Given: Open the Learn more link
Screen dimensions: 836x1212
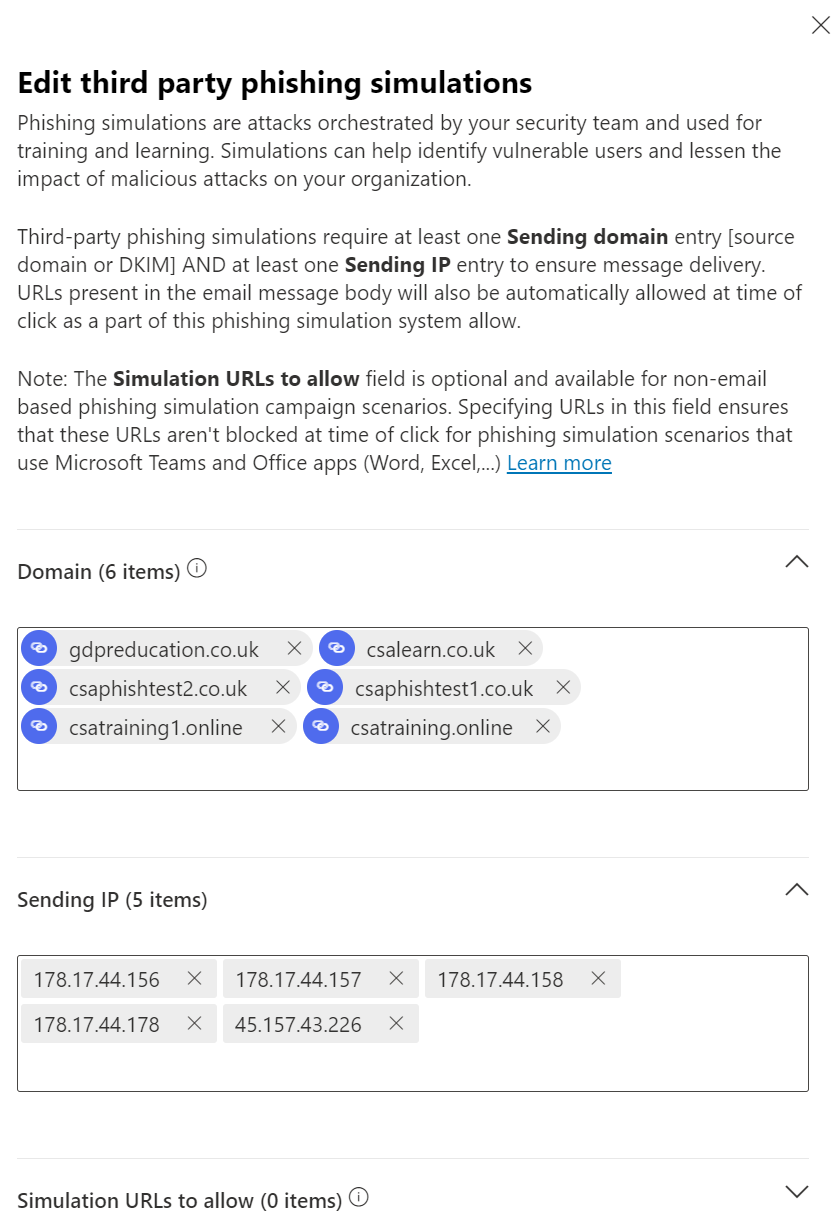Looking at the screenshot, I should (x=559, y=462).
